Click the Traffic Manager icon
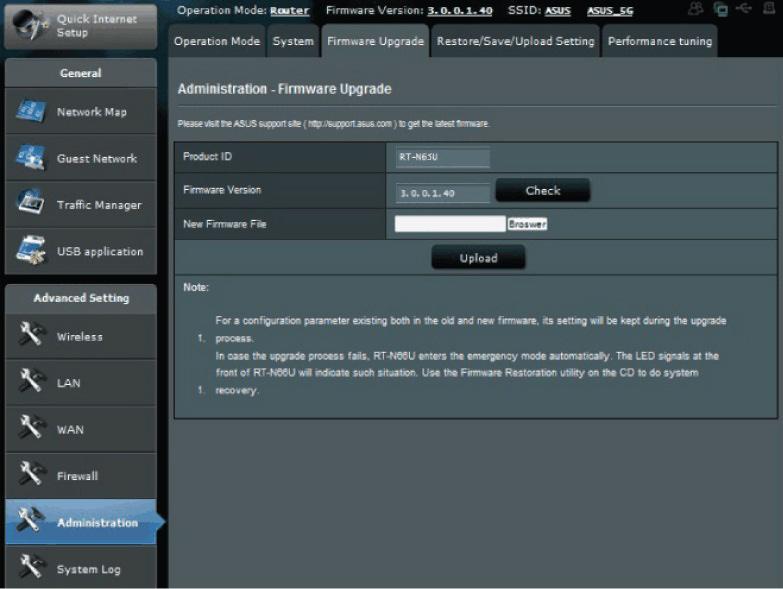This screenshot has height=589, width=783. pyautogui.click(x=30, y=202)
